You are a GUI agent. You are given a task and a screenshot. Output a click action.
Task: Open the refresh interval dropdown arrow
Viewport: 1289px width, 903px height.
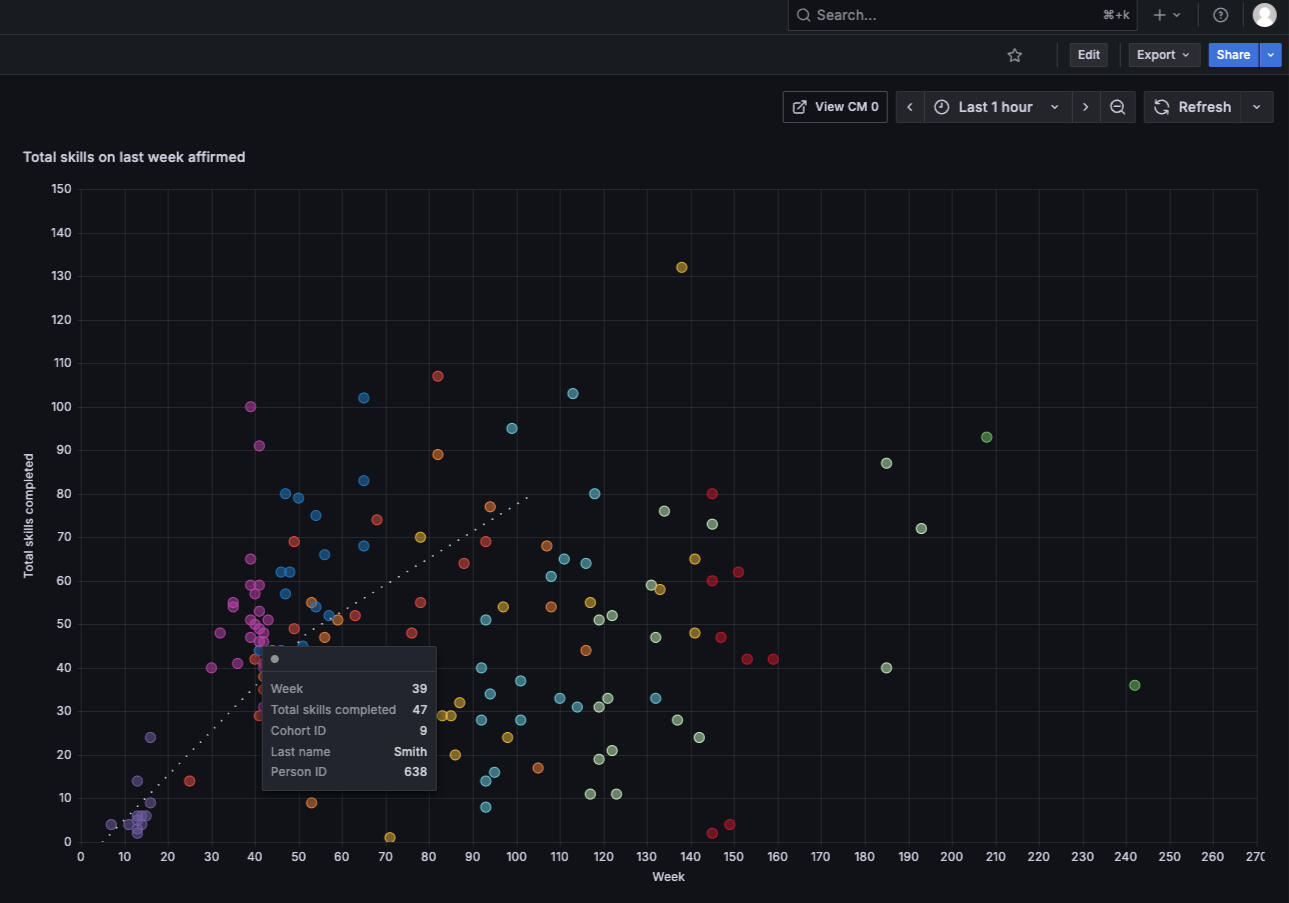pos(1257,107)
